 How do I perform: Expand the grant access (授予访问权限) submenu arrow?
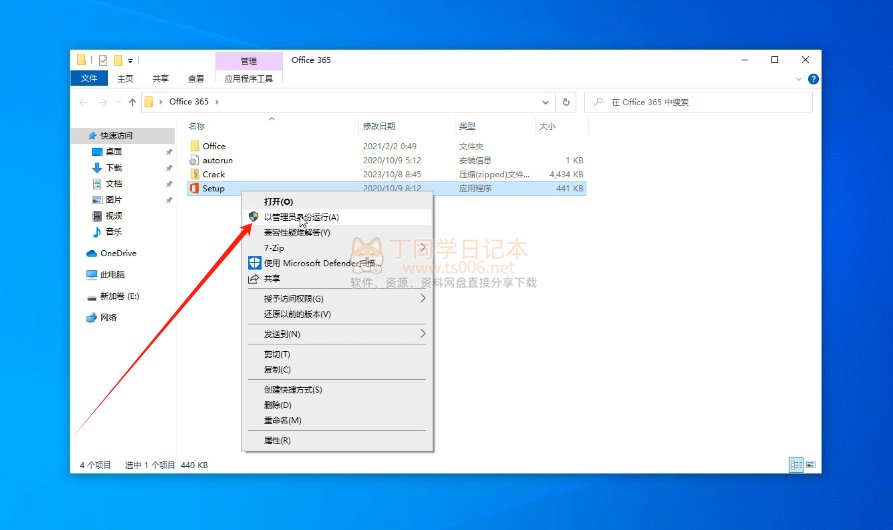tap(423, 298)
